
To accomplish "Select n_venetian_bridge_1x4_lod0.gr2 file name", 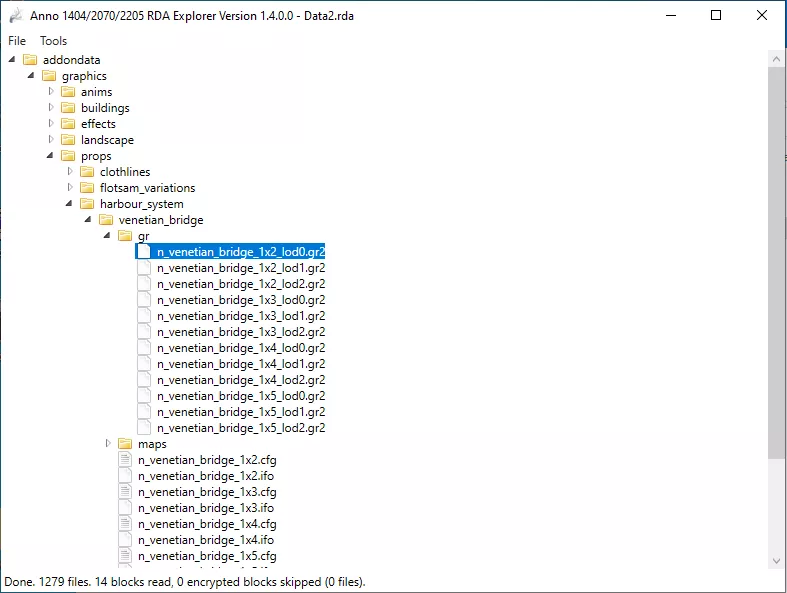I will pyautogui.click(x=241, y=348).
